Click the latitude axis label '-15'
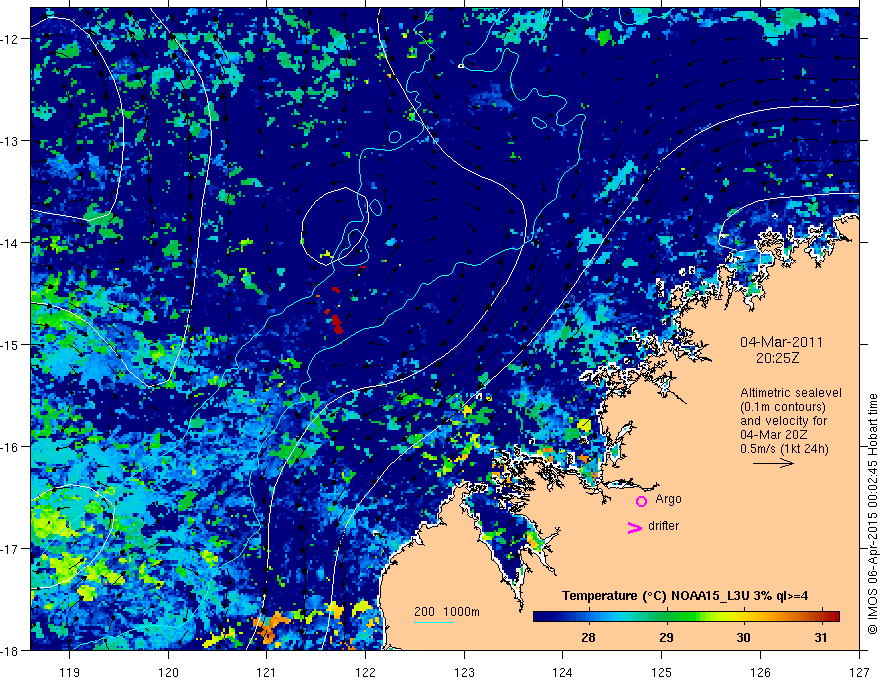This screenshot has height=680, width=880. coord(11,344)
